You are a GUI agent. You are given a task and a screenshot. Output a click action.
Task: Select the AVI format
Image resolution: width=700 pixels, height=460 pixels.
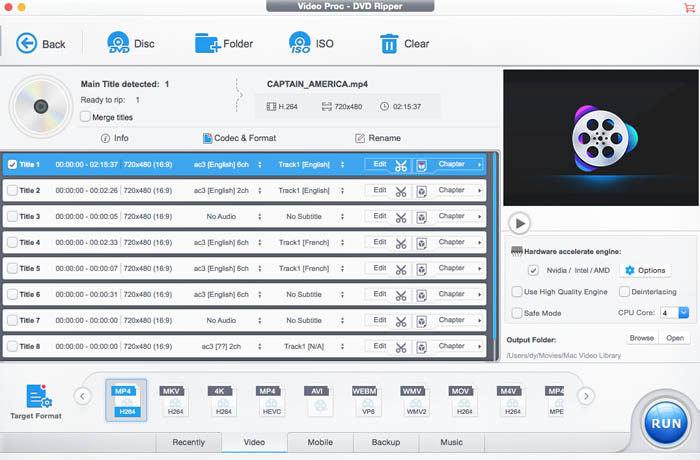318,401
